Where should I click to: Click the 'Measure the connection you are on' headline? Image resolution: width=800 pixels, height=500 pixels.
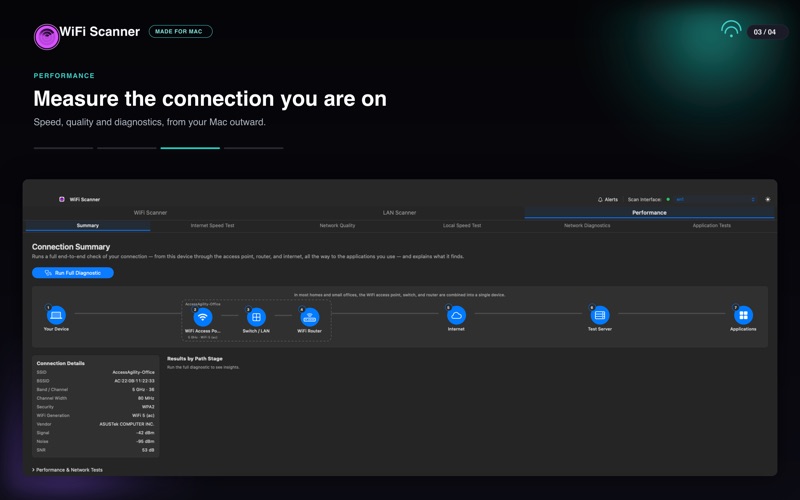click(x=210, y=99)
